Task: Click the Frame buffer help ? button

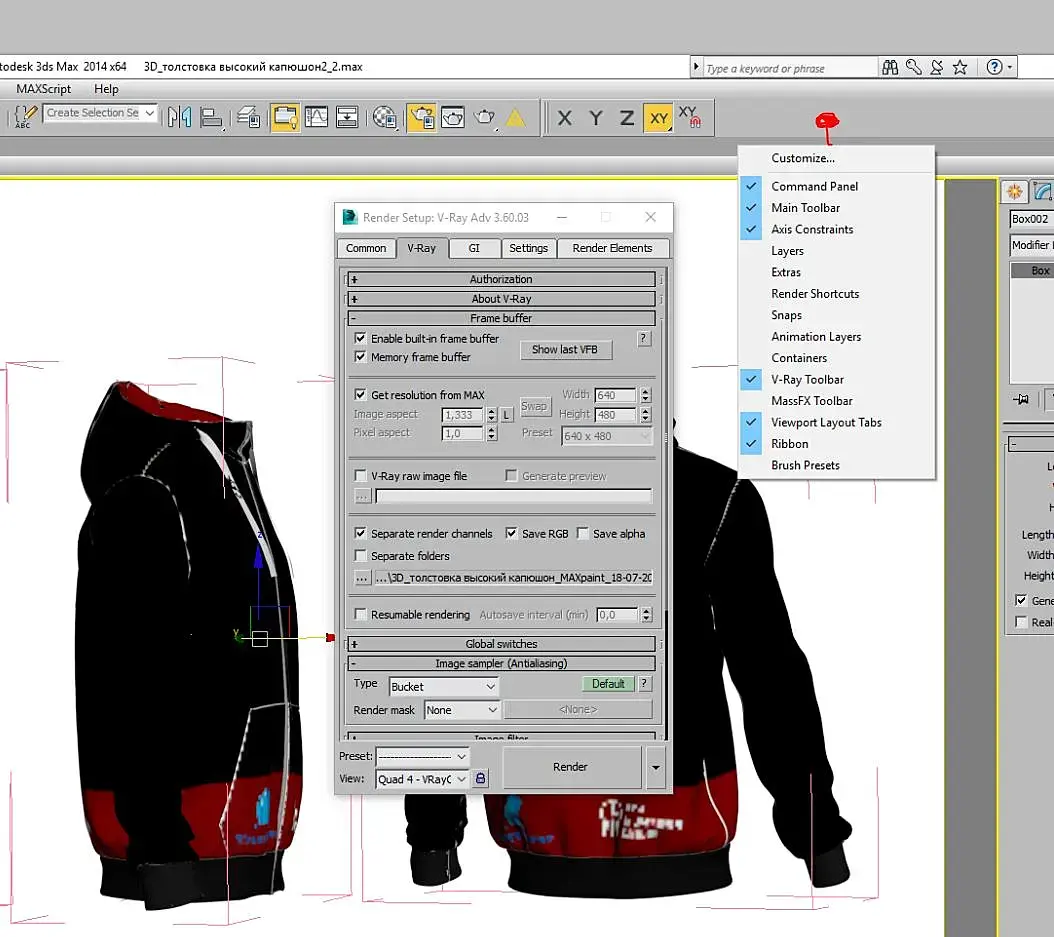Action: pos(643,338)
